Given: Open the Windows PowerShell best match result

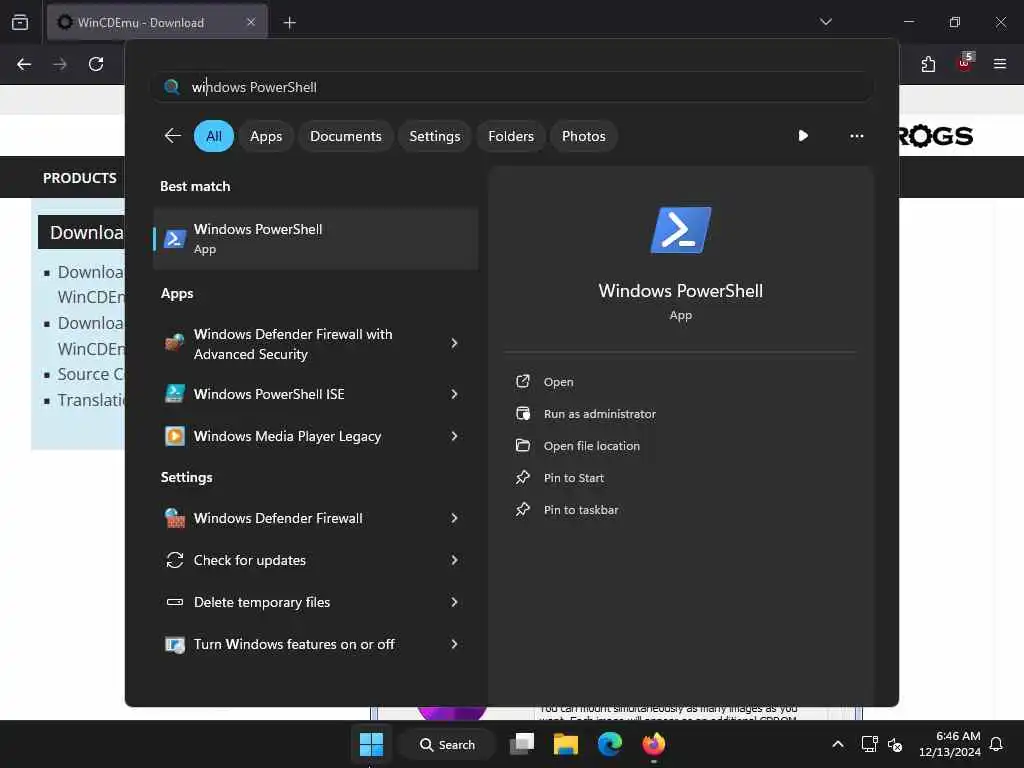Looking at the screenshot, I should (315, 238).
